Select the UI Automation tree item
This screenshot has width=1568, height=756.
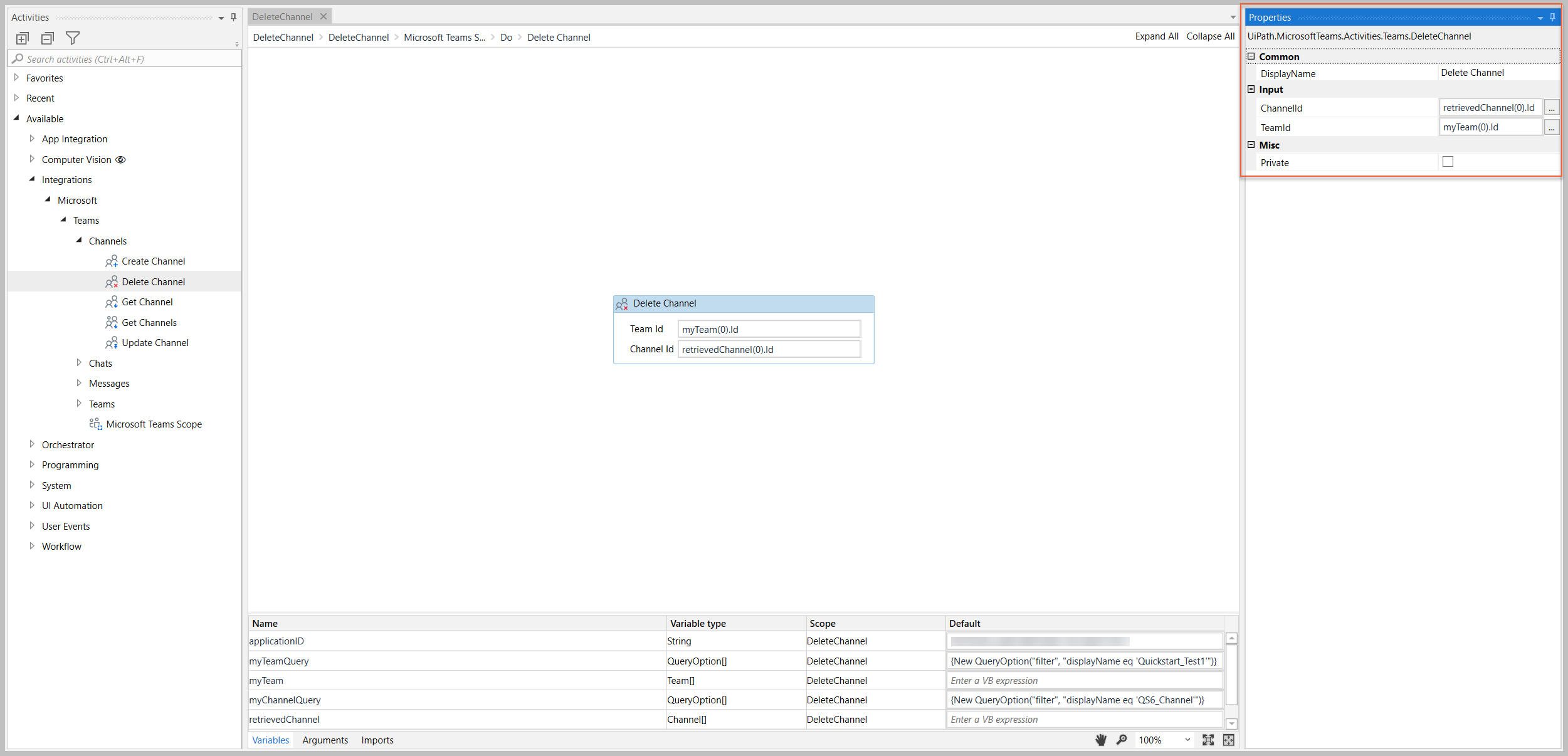pos(72,506)
